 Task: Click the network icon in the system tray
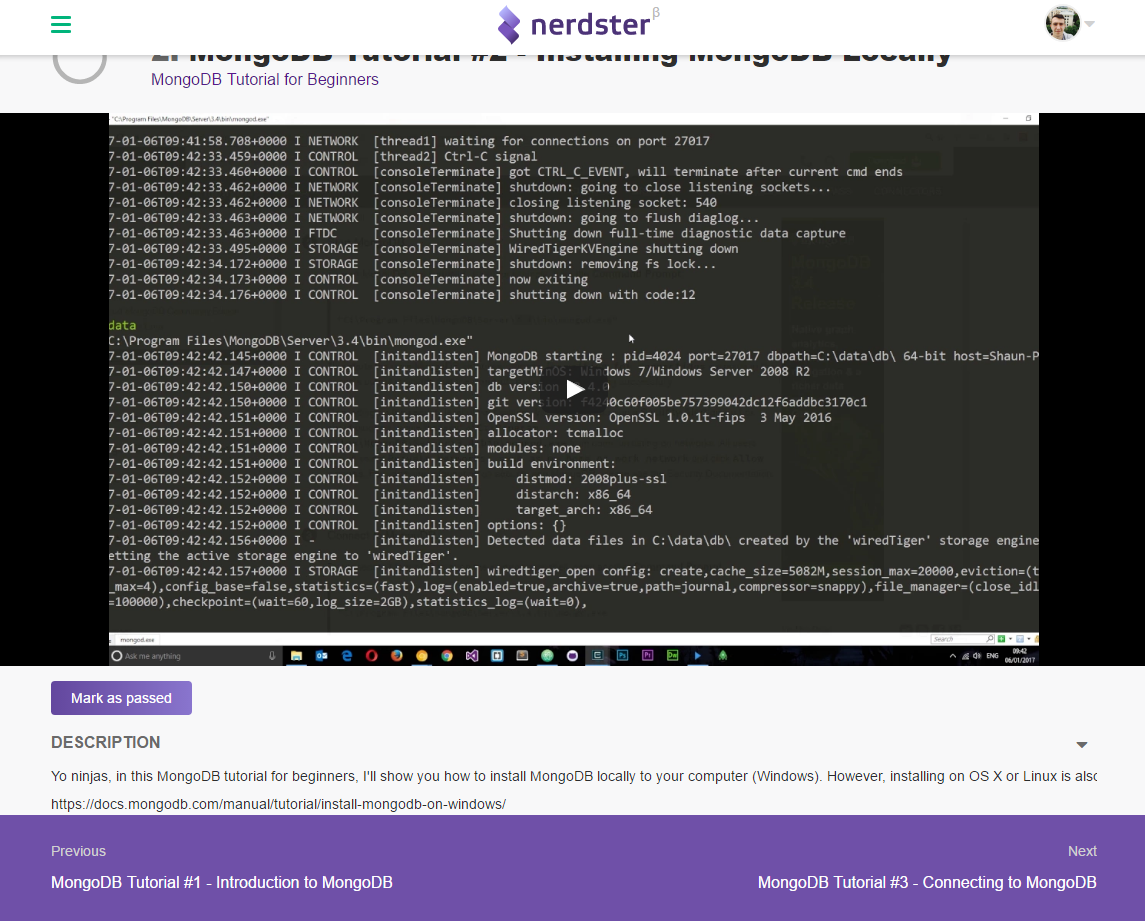click(x=966, y=656)
